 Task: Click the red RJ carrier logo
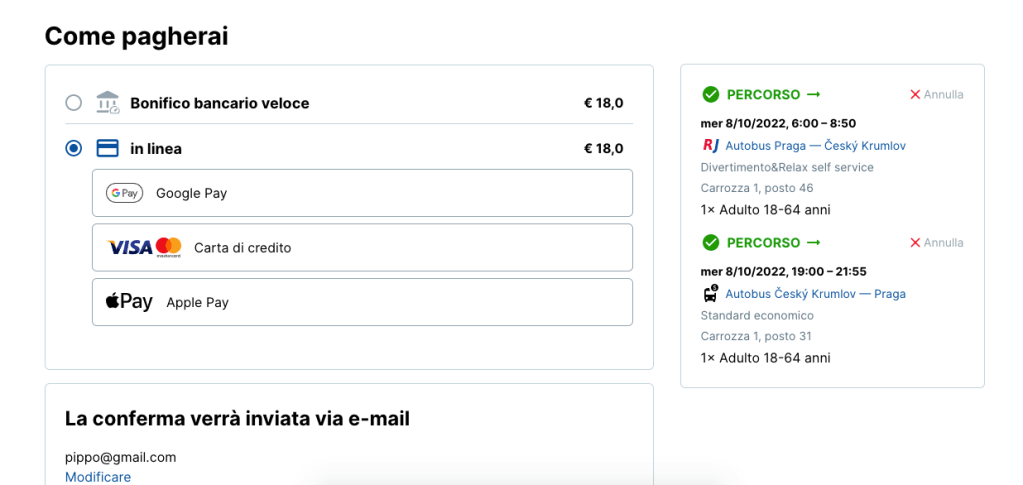click(711, 145)
